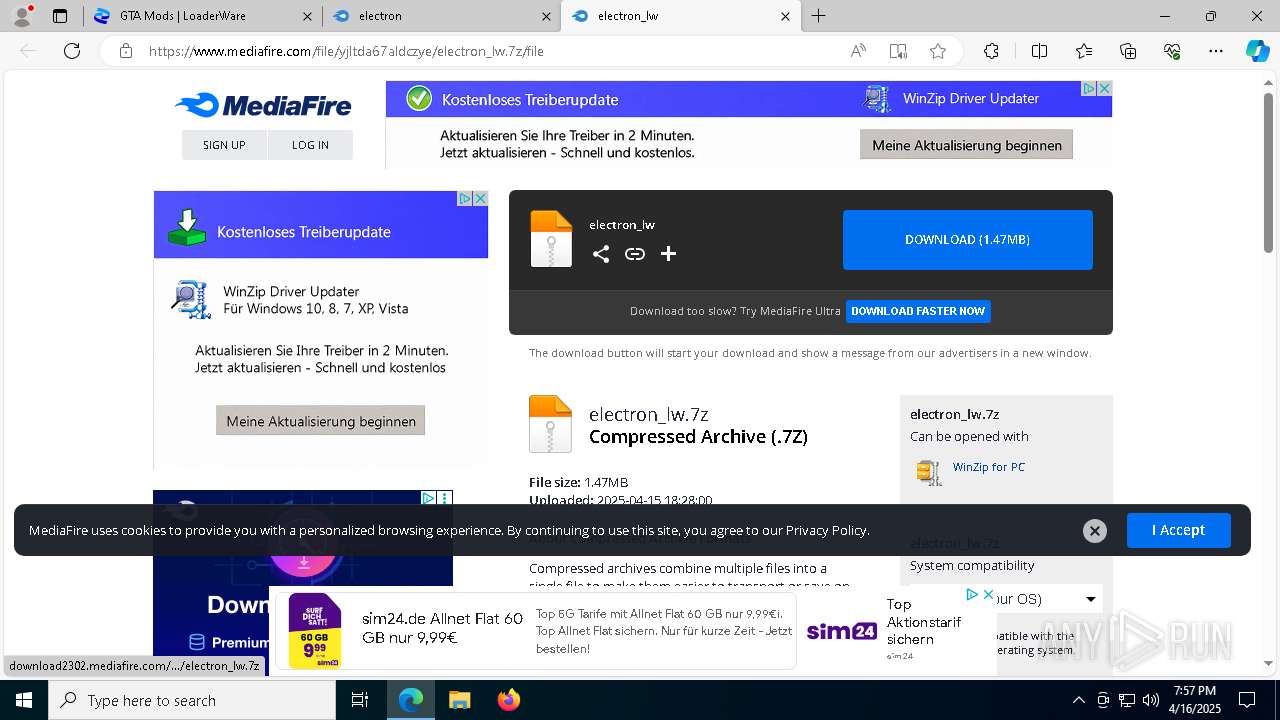The image size is (1280, 720).
Task: Open the notification center
Action: (1247, 700)
